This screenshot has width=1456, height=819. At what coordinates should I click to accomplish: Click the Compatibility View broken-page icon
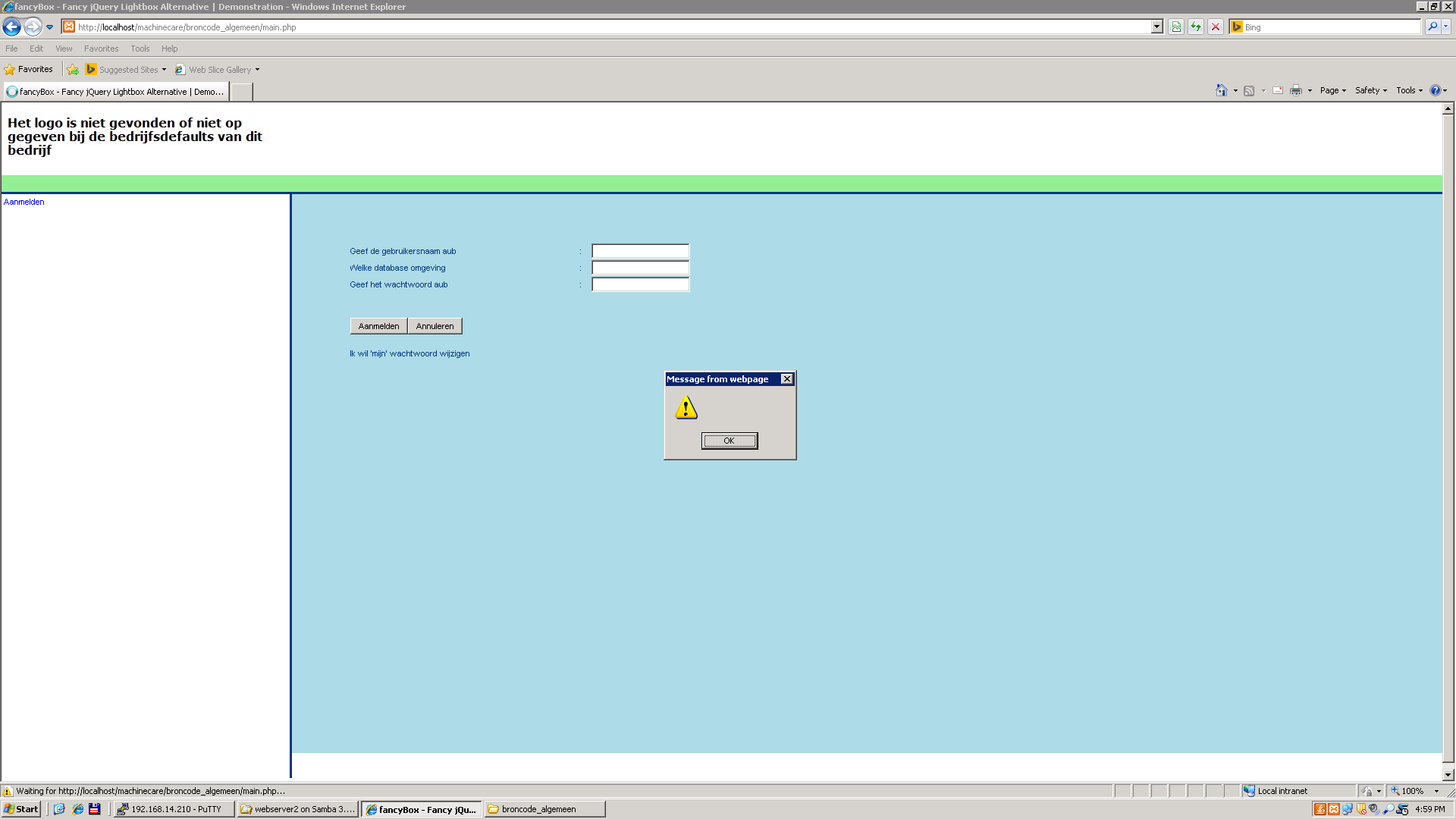tap(1175, 27)
